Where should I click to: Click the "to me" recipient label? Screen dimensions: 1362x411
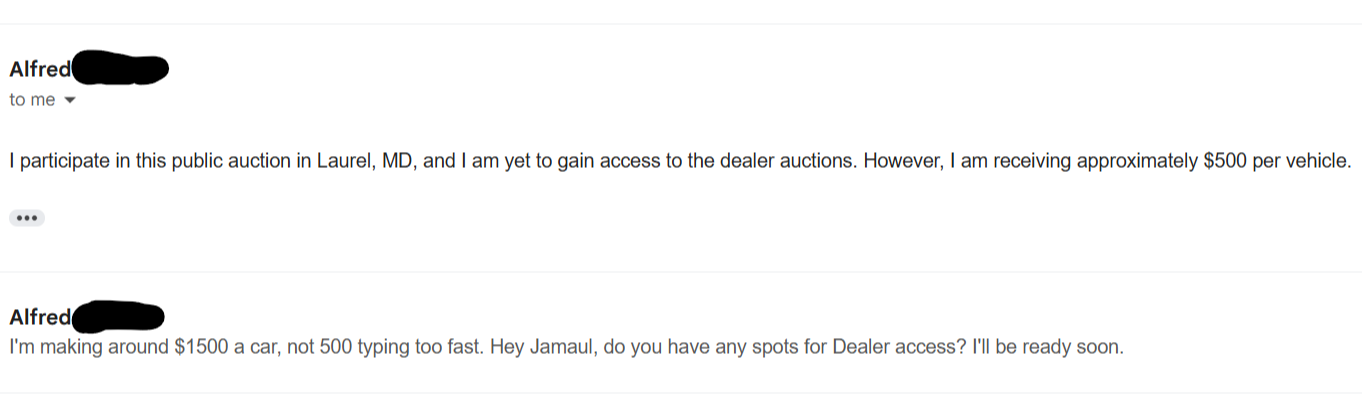pos(32,100)
